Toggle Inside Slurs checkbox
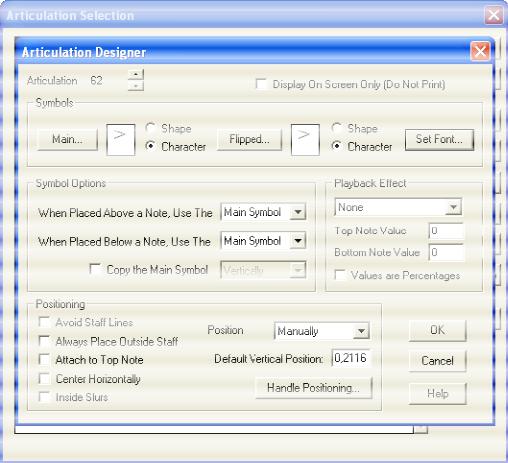508x463 pixels. (x=44, y=397)
